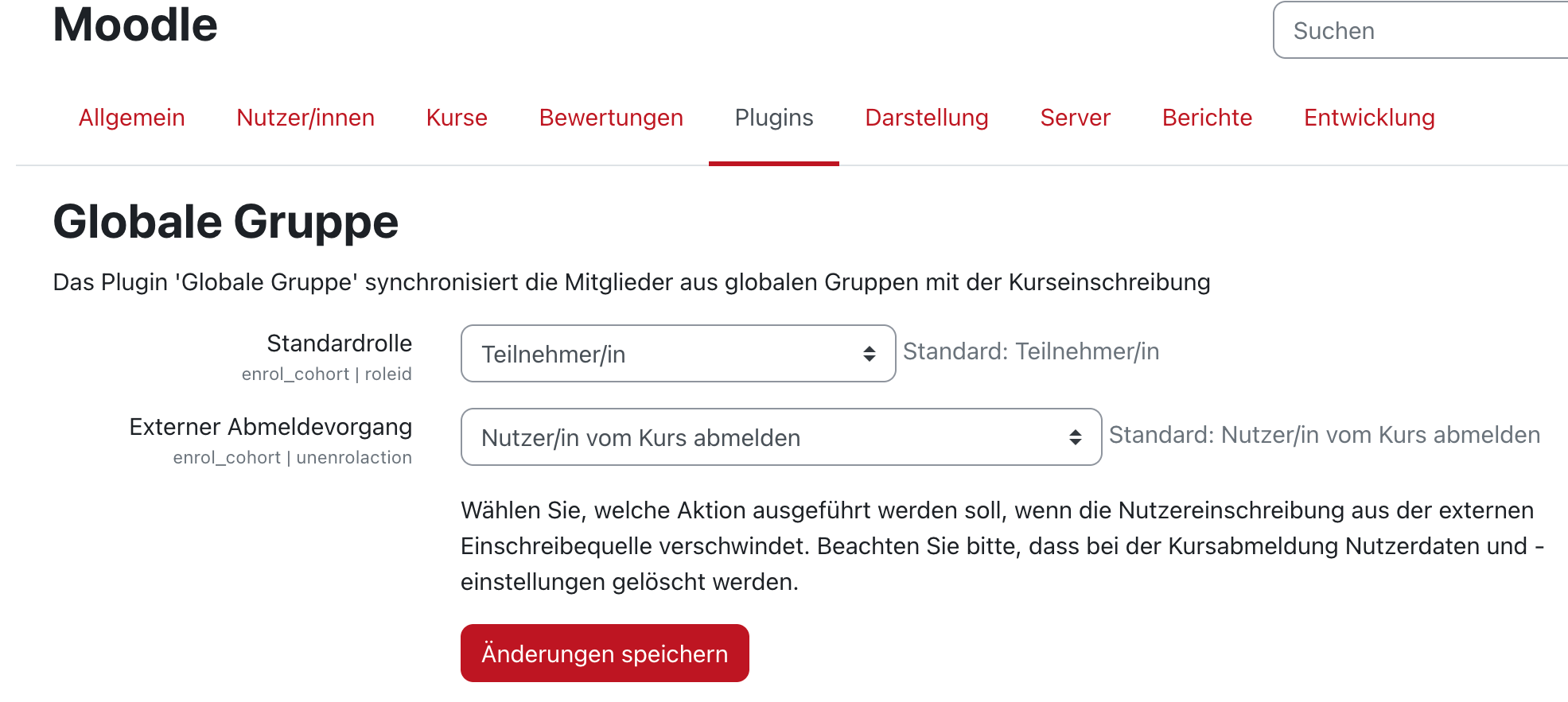
Task: Click the Standardrolle field label
Action: [339, 343]
